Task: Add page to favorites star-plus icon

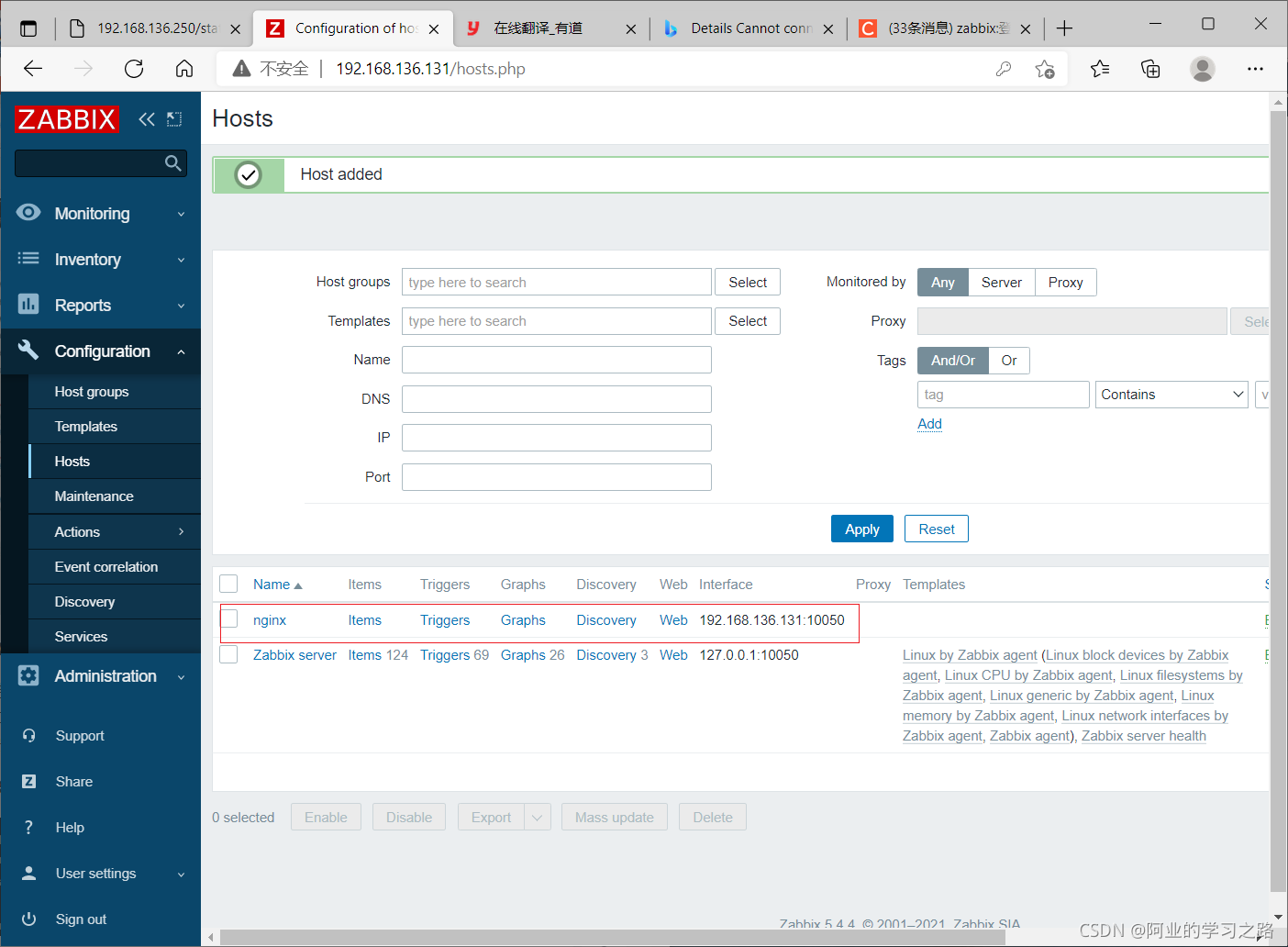Action: point(1045,69)
